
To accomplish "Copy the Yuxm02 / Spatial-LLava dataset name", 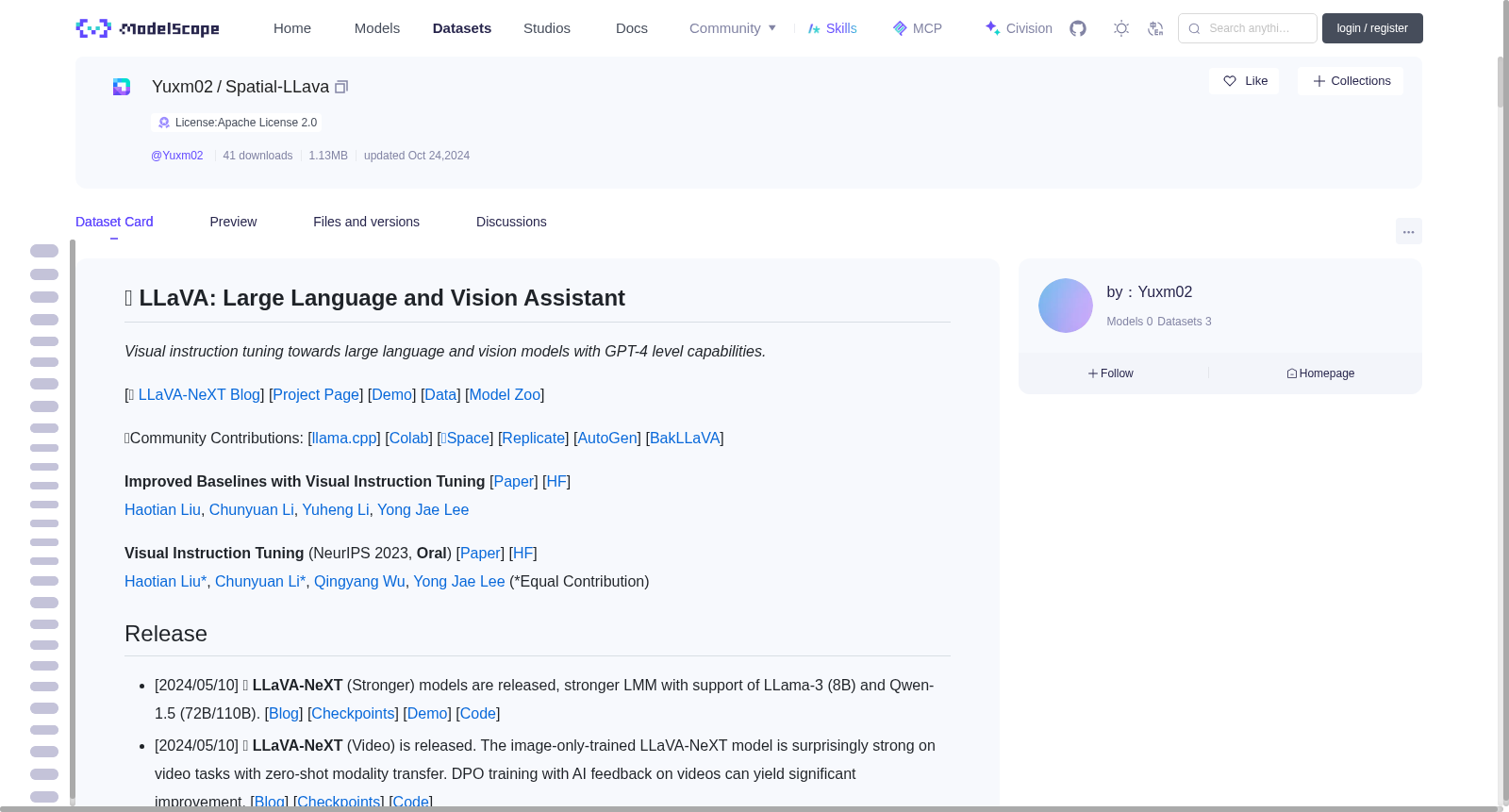I will [x=341, y=87].
